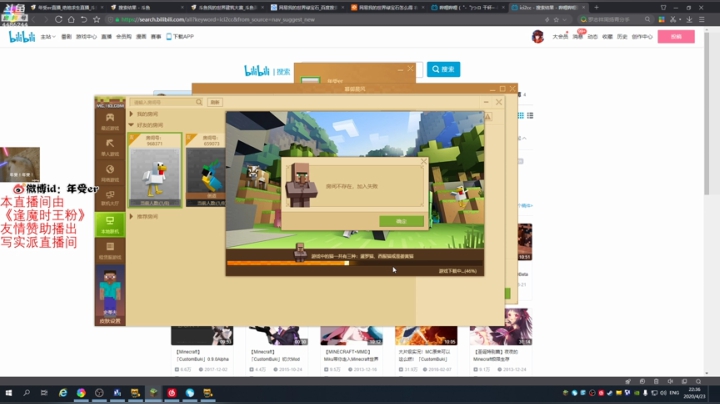Open the Download APP link in bilibili nav
720x404 pixels.
pos(180,37)
